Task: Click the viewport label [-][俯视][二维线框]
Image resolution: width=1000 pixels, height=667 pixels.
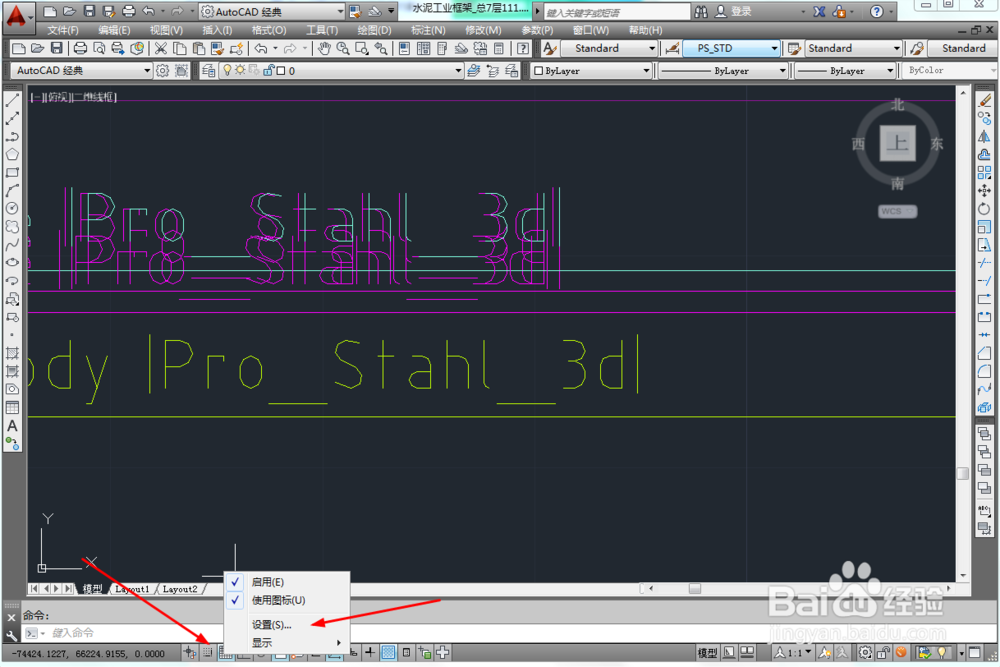Action: [74, 97]
